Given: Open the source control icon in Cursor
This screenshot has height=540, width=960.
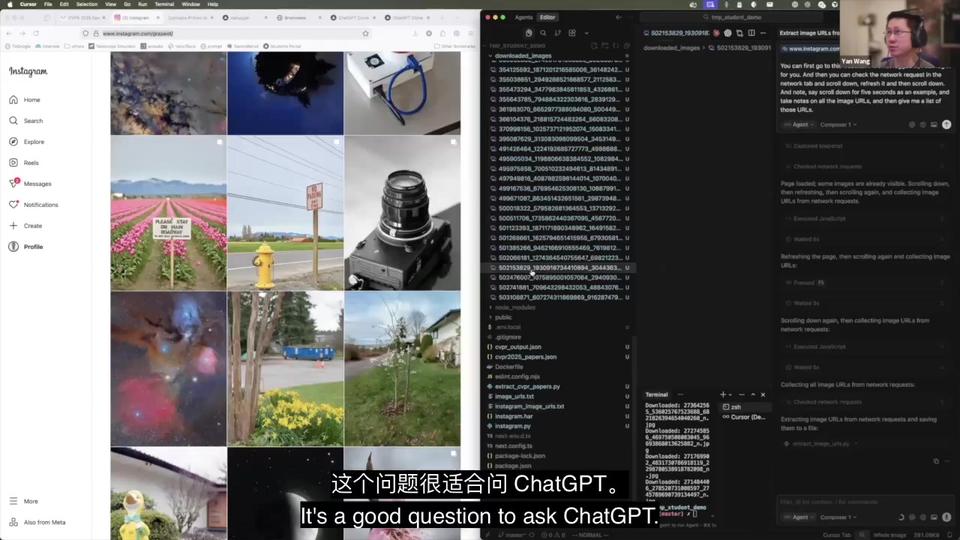Looking at the screenshot, I should point(558,33).
